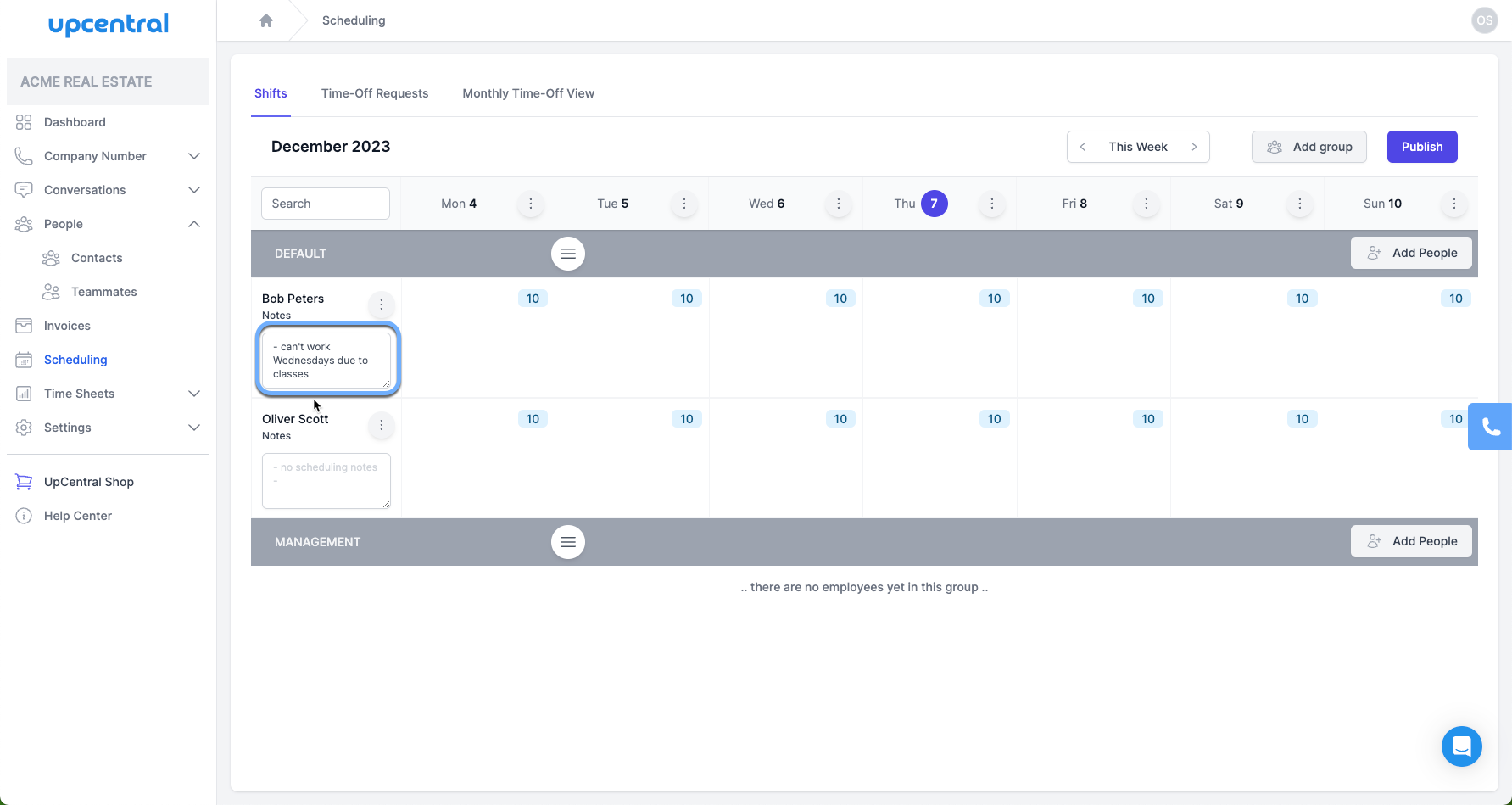This screenshot has width=1512, height=805.
Task: Expand the Time Sheets section
Action: tap(194, 394)
